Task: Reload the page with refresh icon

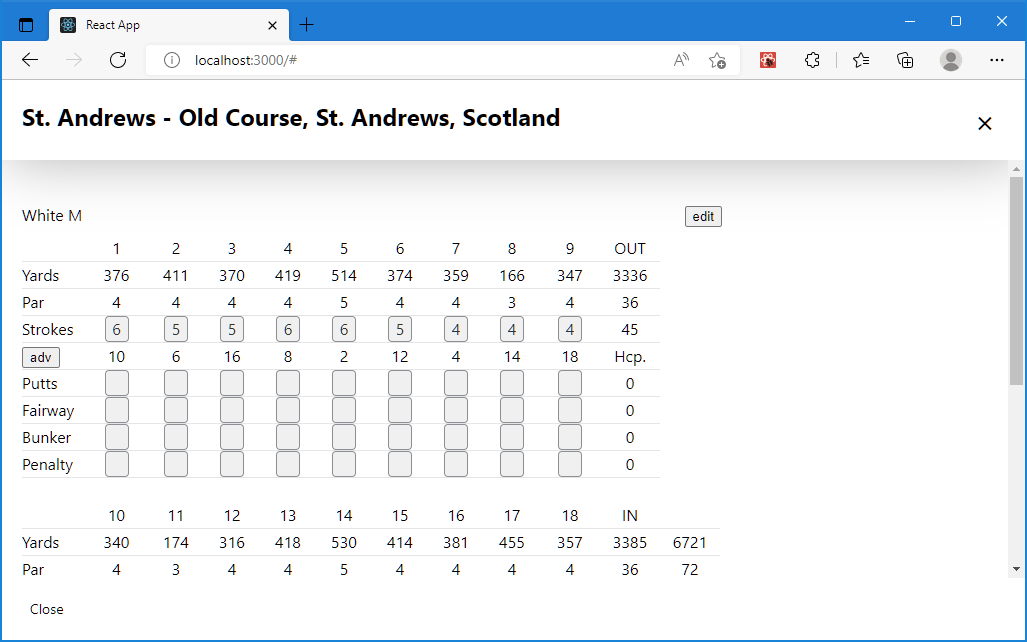Action: point(118,60)
